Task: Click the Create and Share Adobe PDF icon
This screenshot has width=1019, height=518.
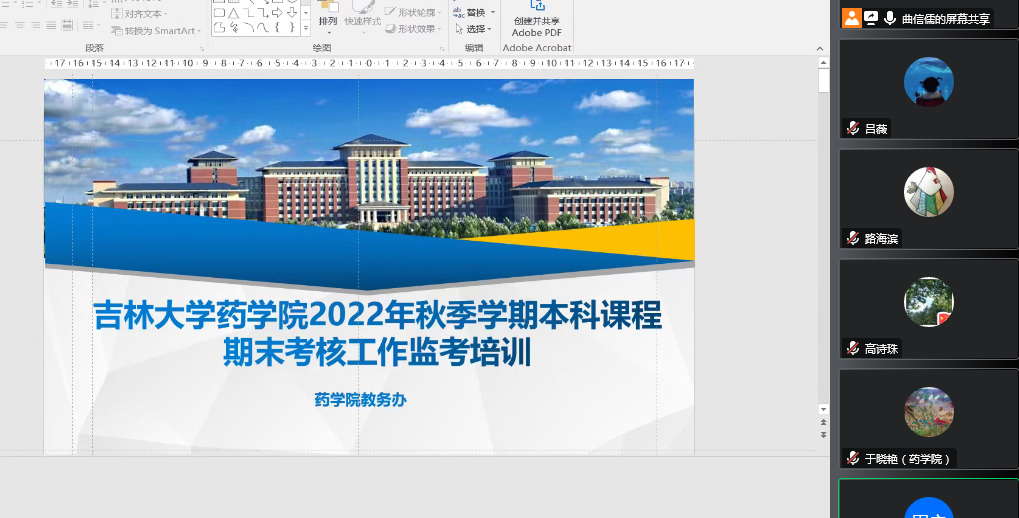Action: pyautogui.click(x=537, y=7)
